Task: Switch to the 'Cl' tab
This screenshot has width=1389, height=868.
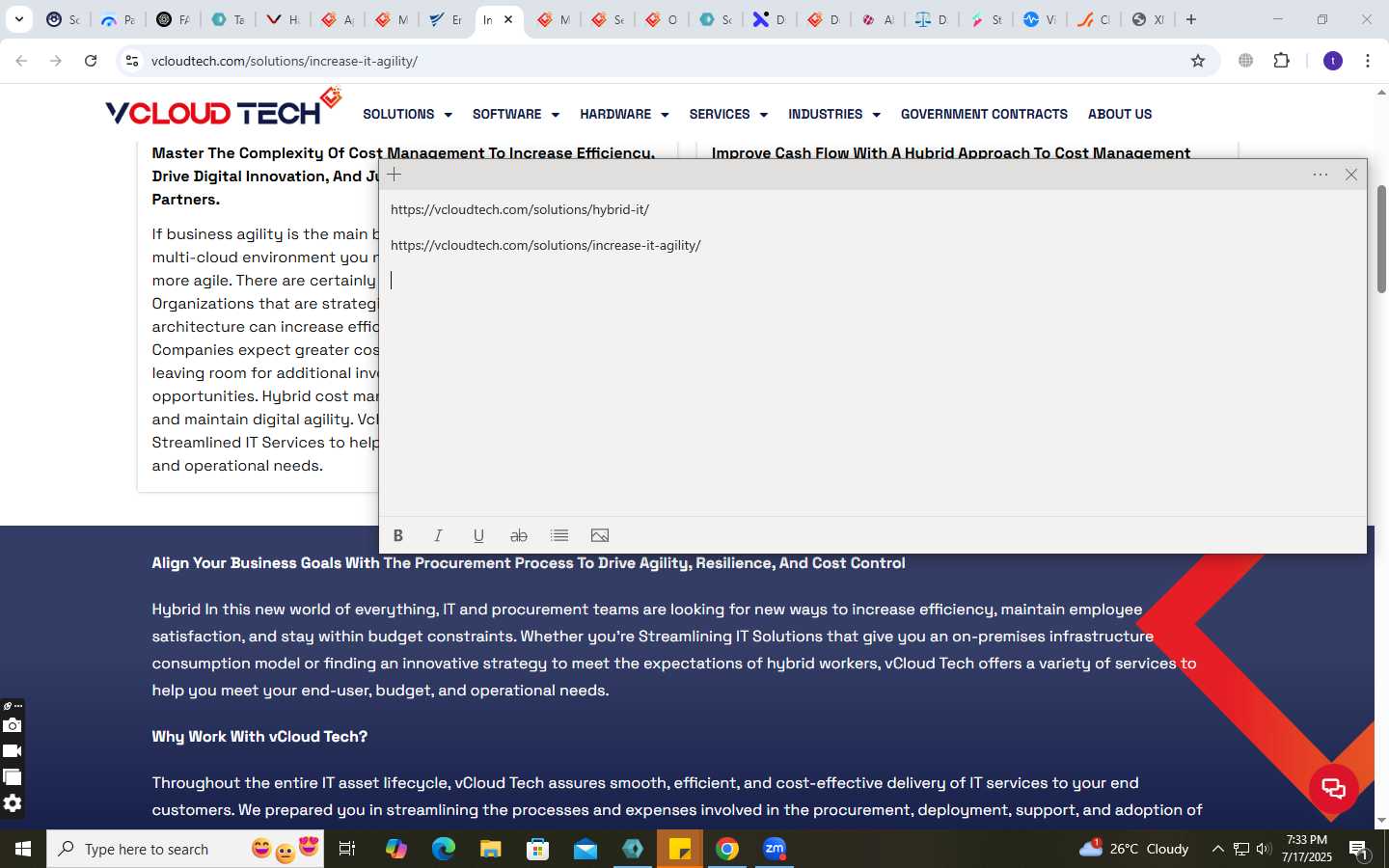Action: pos(1095,19)
